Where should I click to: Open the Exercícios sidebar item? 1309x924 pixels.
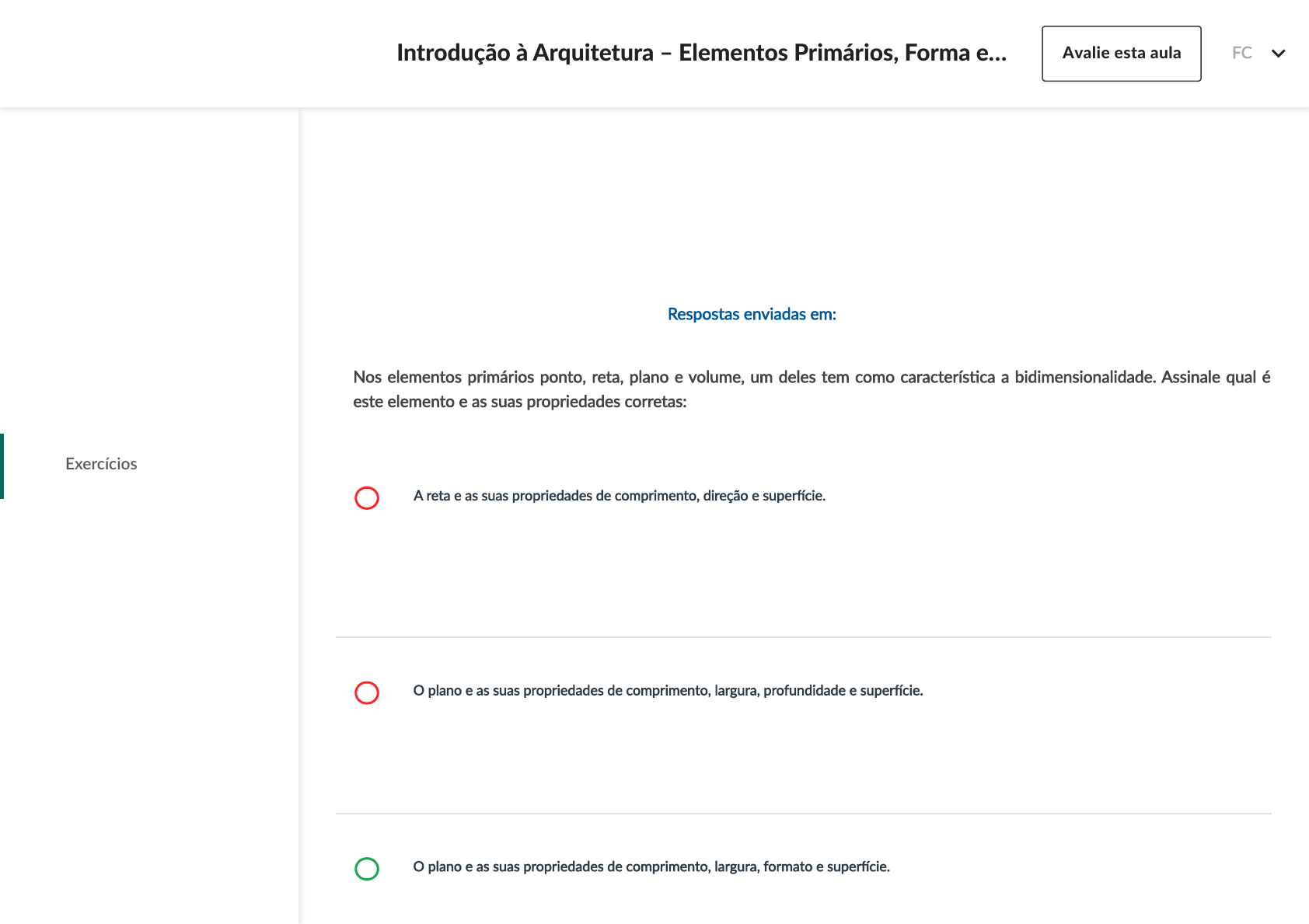tap(101, 464)
